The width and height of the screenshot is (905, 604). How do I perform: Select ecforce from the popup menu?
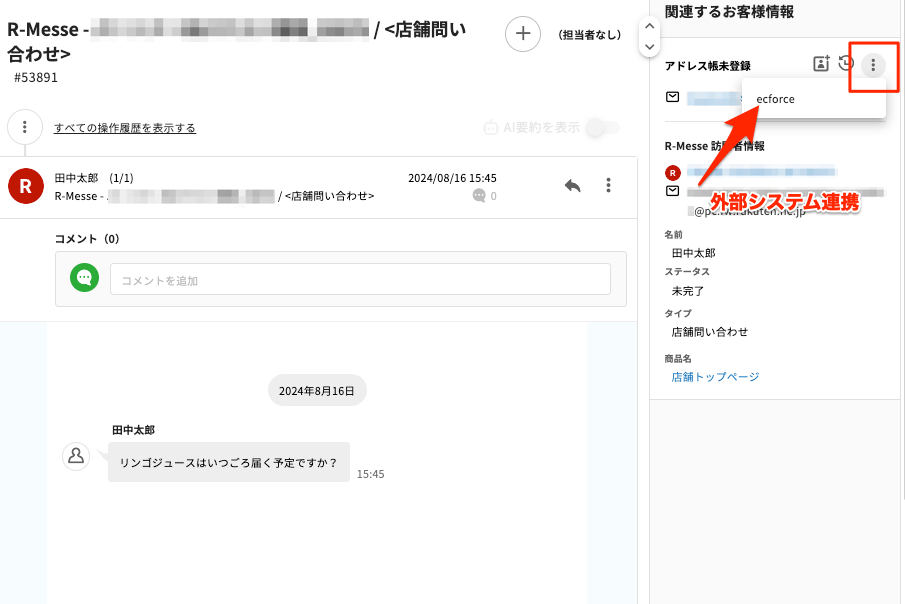pyautogui.click(x=776, y=99)
